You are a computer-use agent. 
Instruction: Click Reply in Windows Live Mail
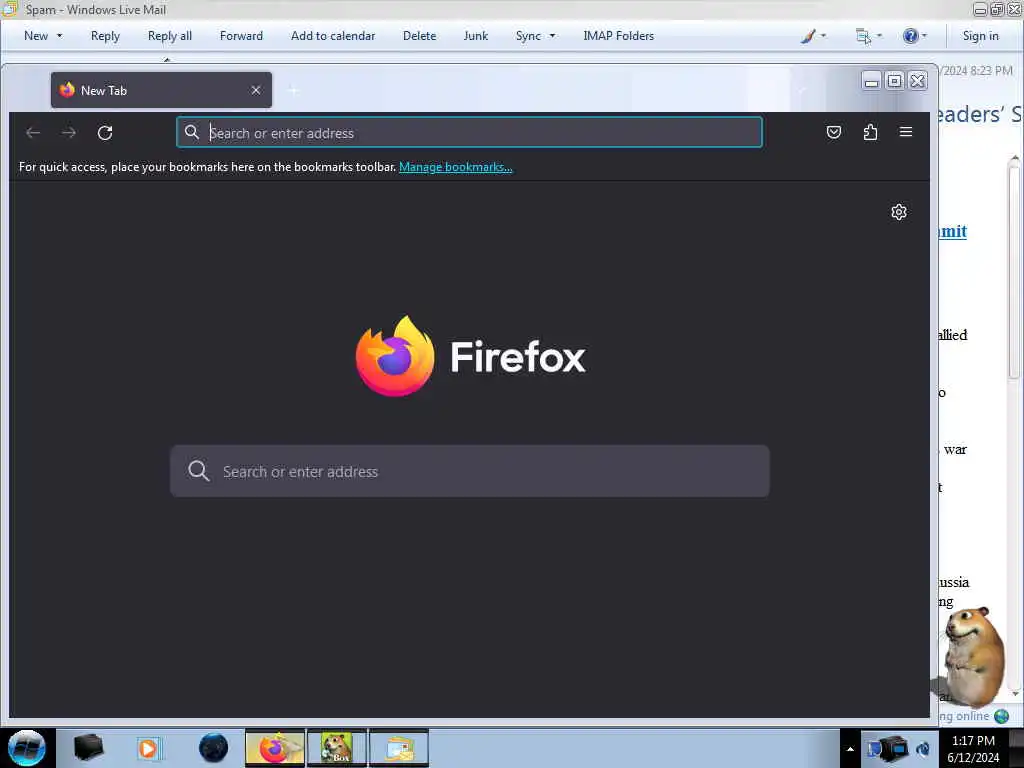click(105, 36)
